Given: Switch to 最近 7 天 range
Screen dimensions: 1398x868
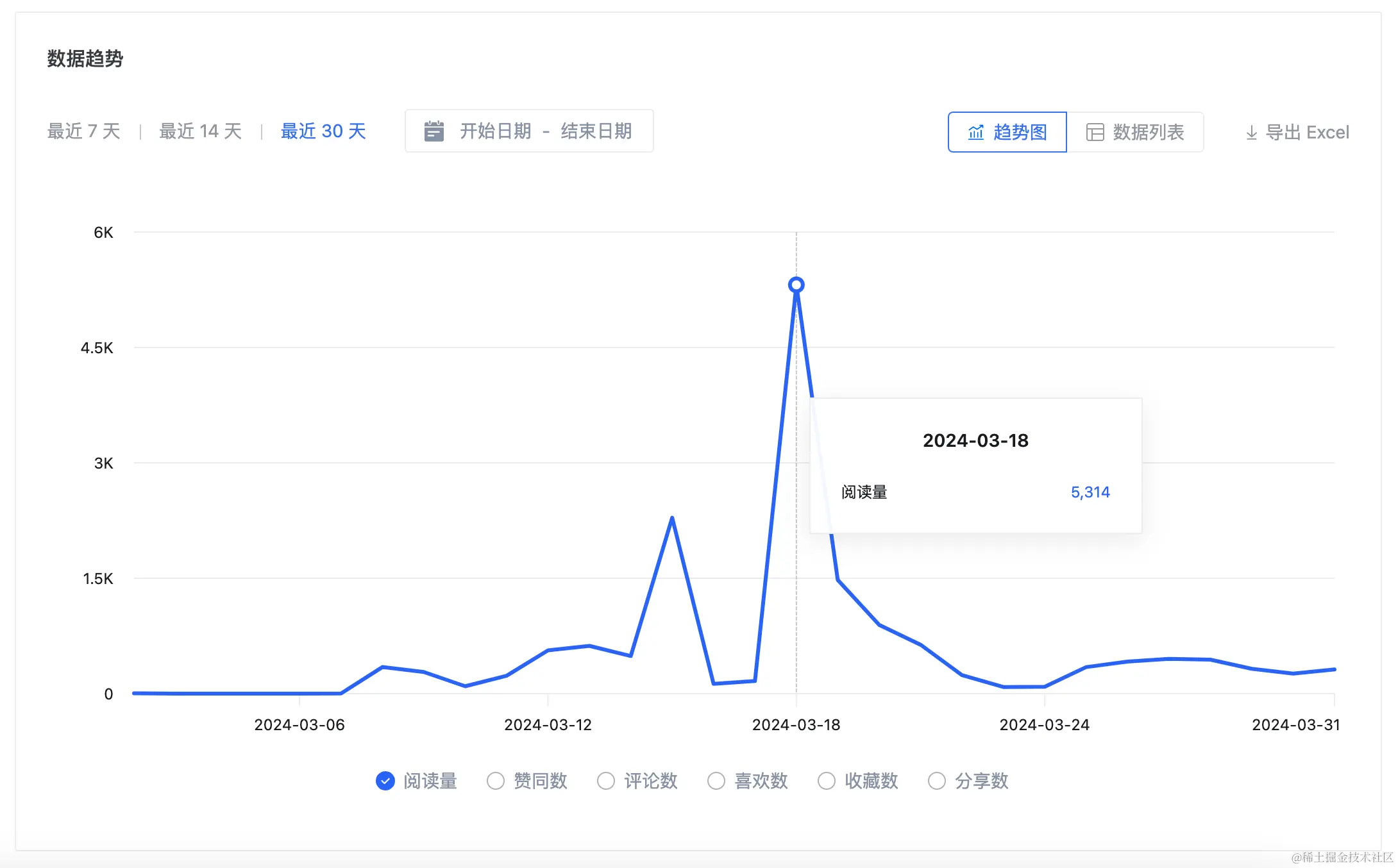Looking at the screenshot, I should (x=84, y=131).
